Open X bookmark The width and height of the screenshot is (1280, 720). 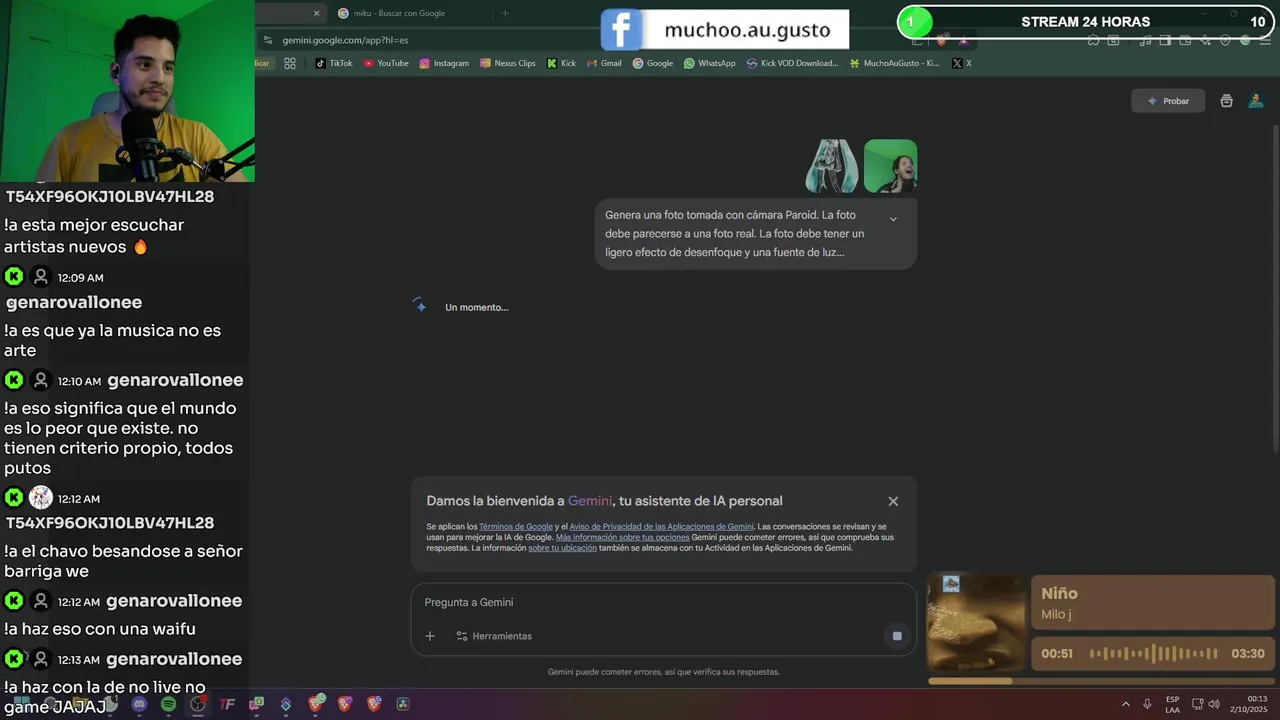pyautogui.click(x=961, y=63)
